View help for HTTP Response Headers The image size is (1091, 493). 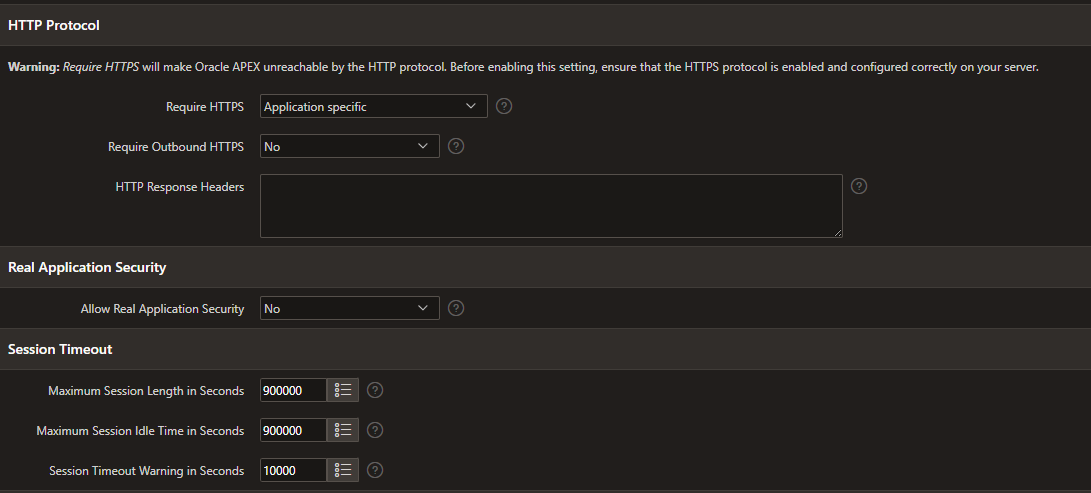859,186
